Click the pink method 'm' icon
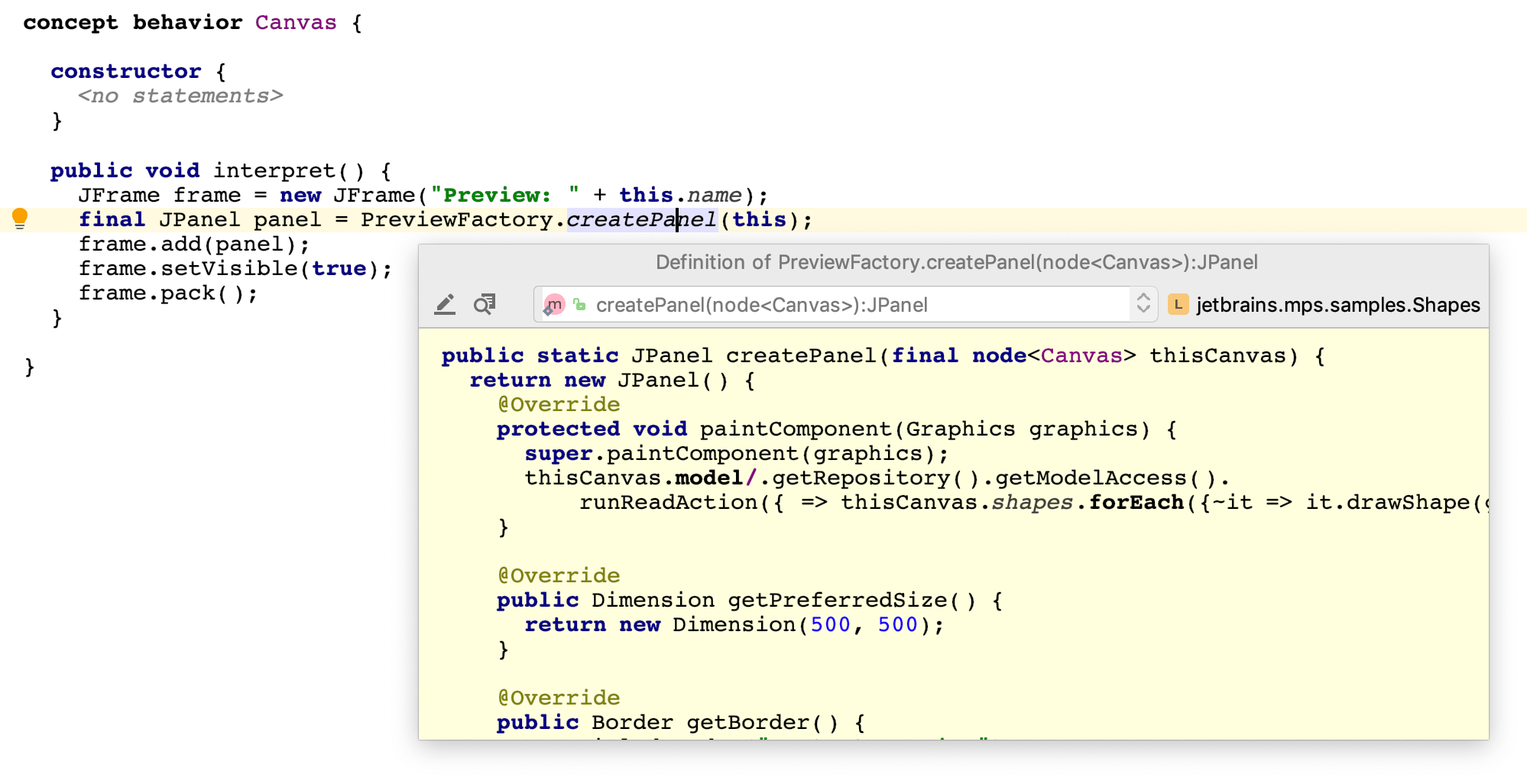Screen dimensions: 1527x784 554,305
